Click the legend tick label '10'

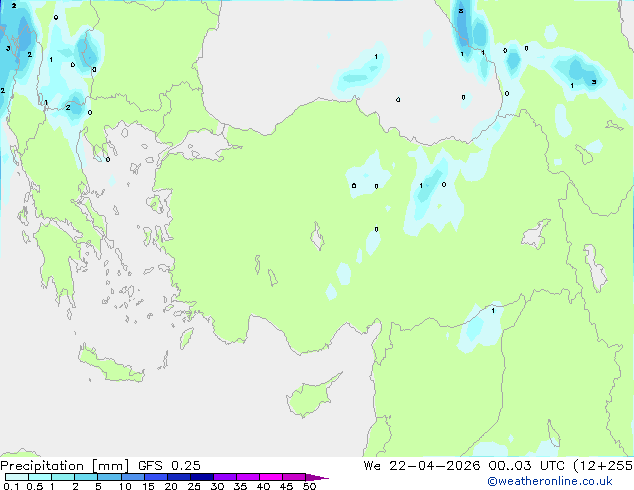tap(125, 486)
